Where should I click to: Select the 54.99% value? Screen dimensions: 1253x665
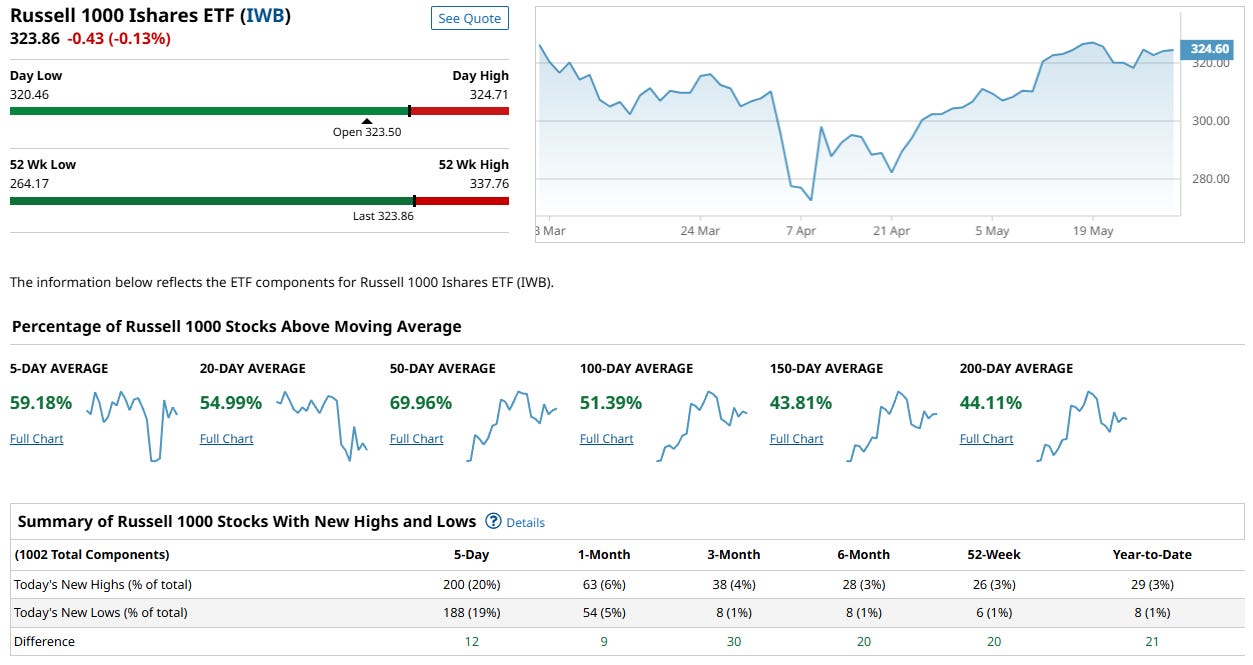tap(231, 403)
